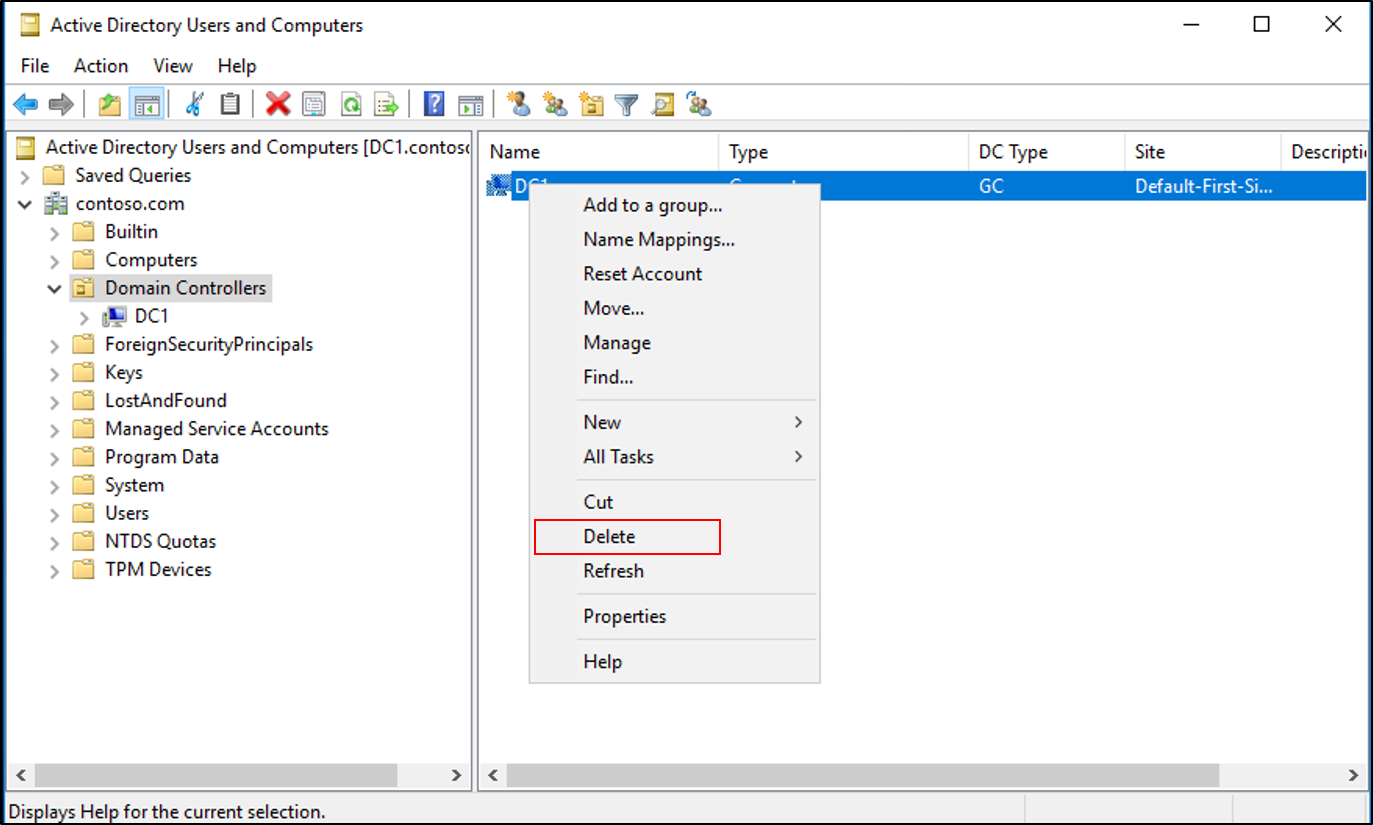1373x825 pixels.
Task: Click the Forward arrow toolbar icon
Action: click(61, 104)
